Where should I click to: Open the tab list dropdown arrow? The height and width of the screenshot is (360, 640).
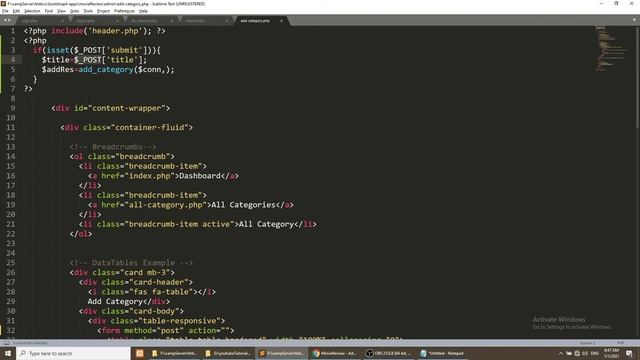[x=634, y=20]
